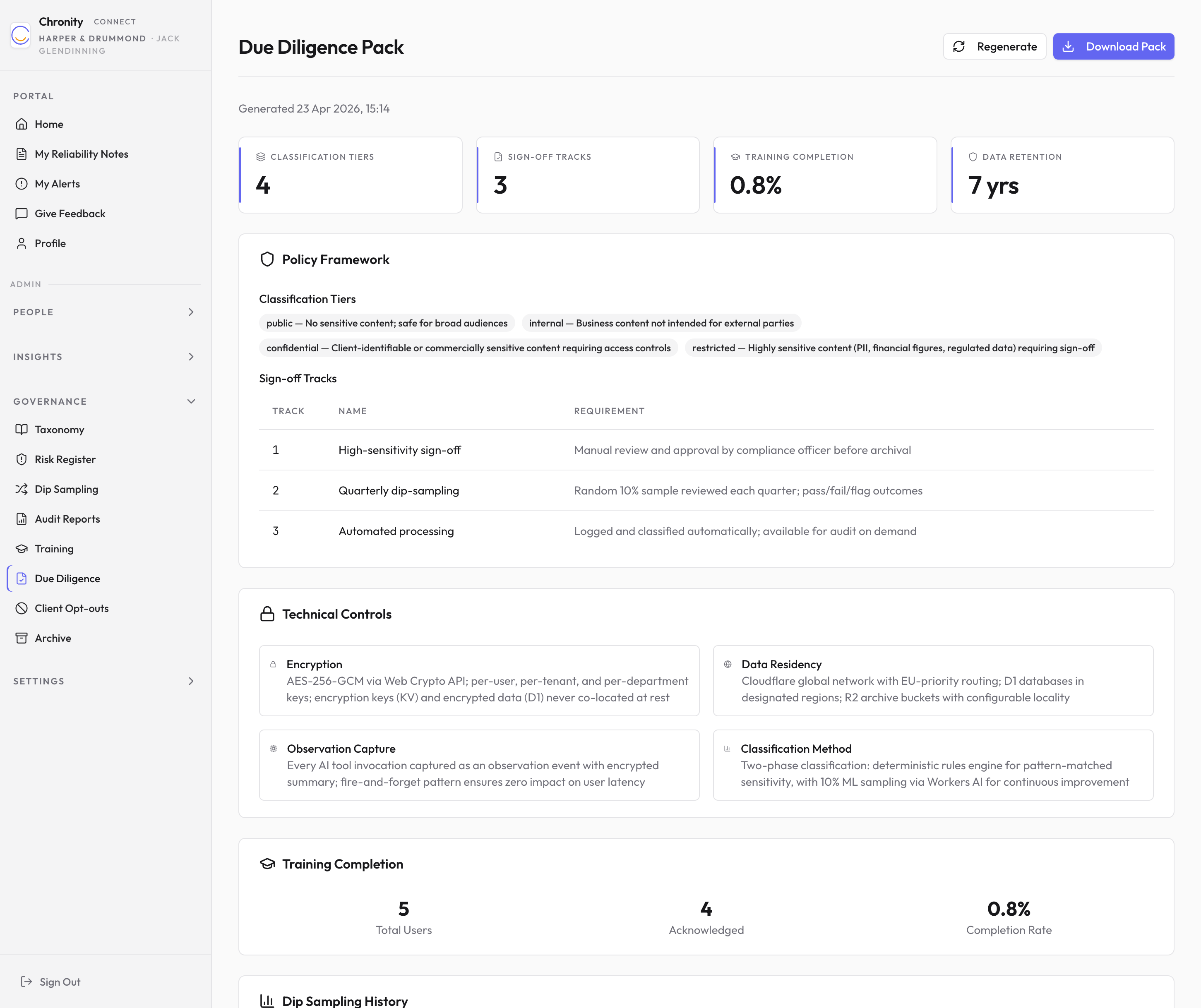The width and height of the screenshot is (1201, 1008).
Task: Open the Due Diligence page
Action: tap(67, 578)
